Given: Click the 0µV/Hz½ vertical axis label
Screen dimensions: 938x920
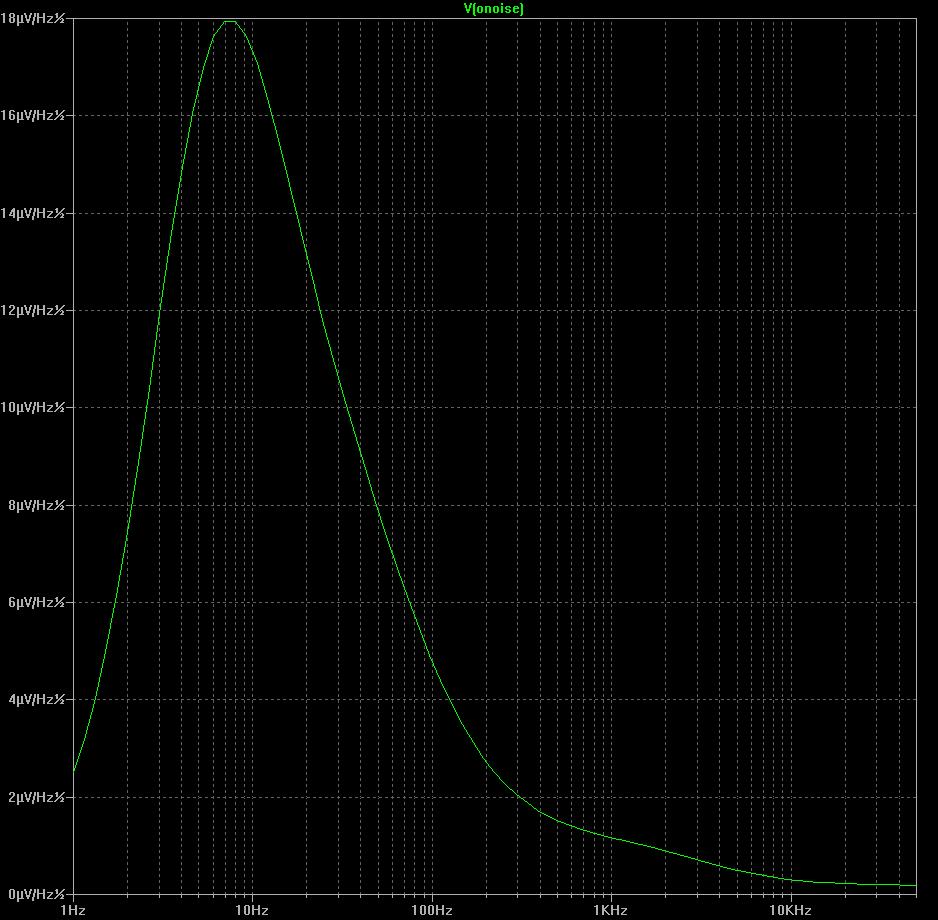Looking at the screenshot, I should click(36, 894).
